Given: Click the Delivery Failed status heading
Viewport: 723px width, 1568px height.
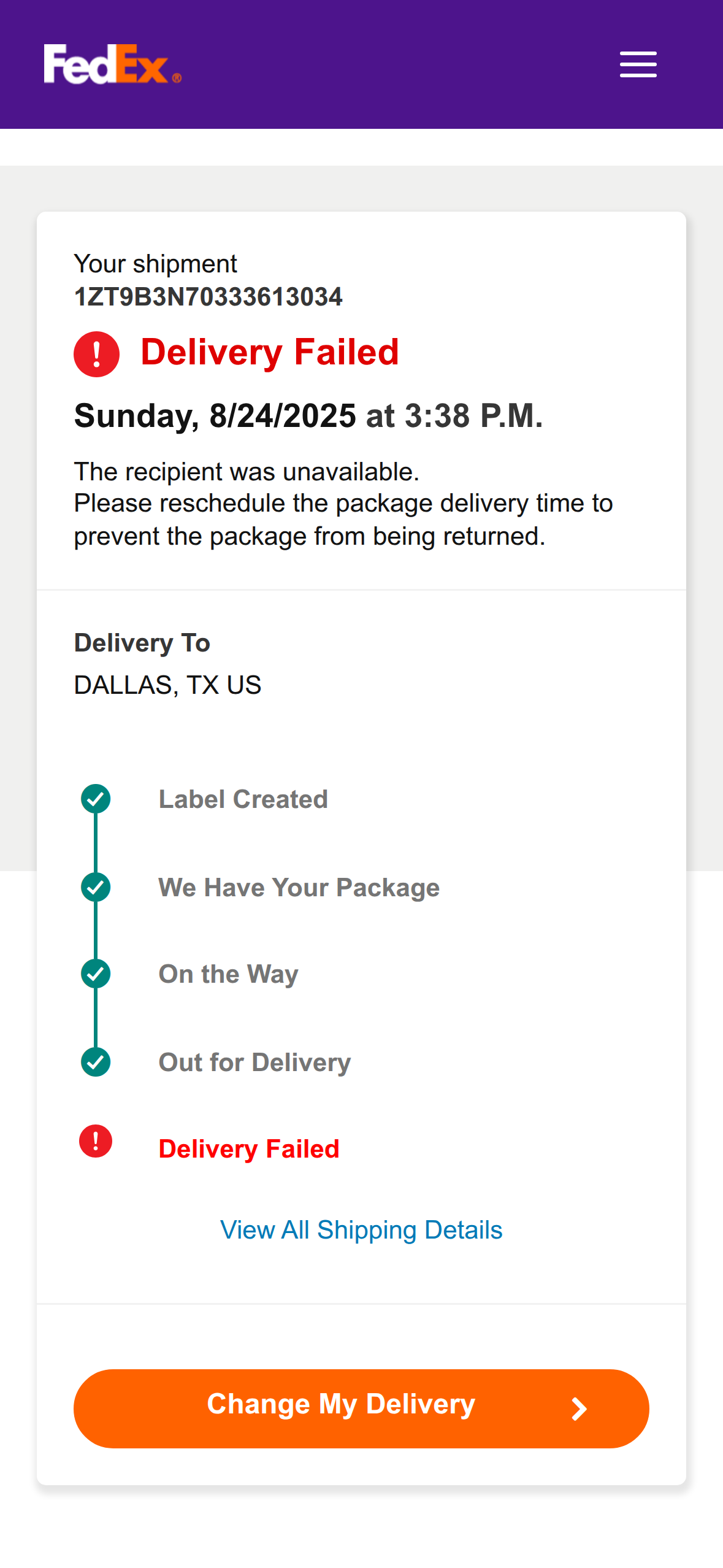Looking at the screenshot, I should (270, 352).
